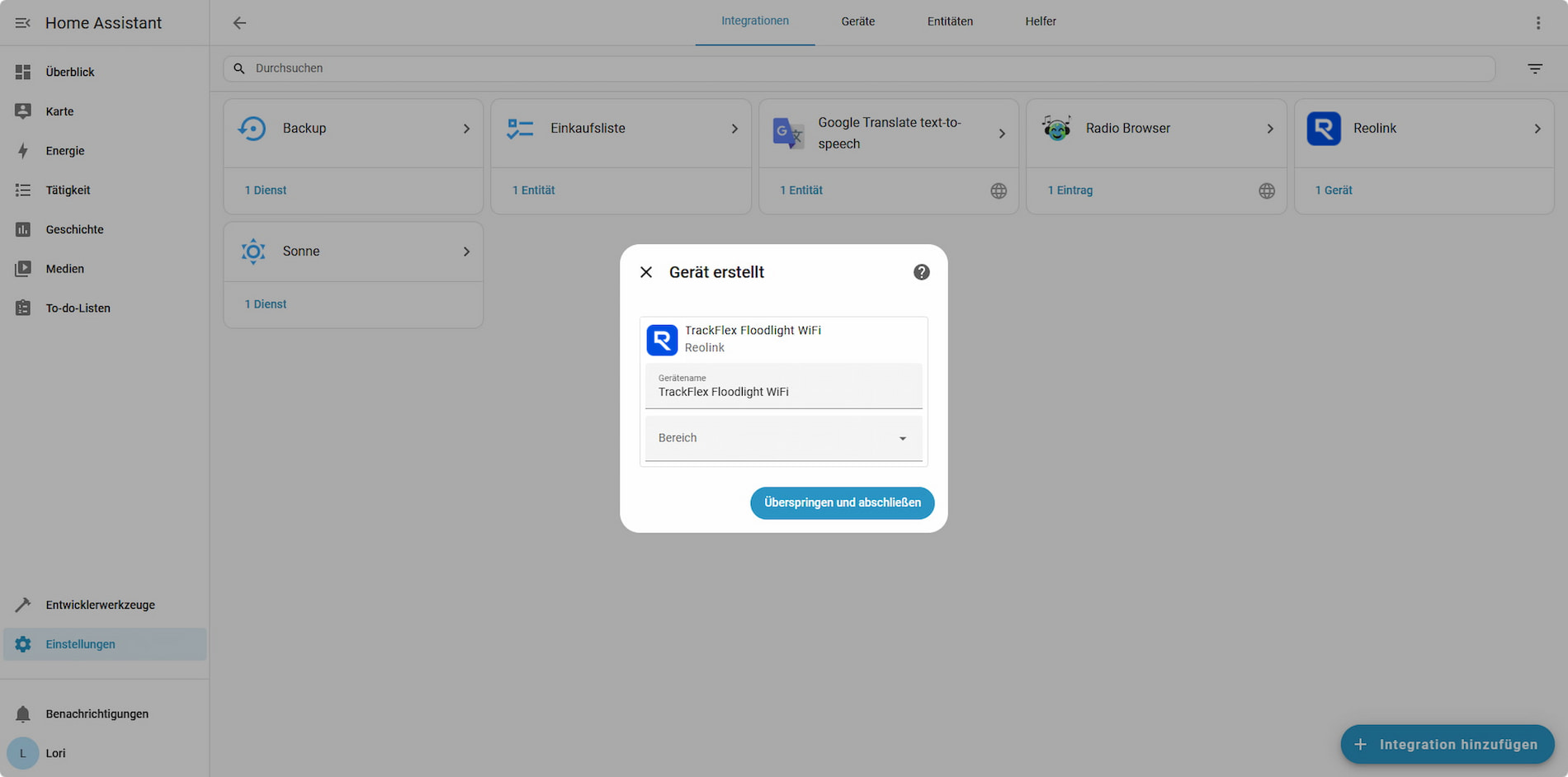The height and width of the screenshot is (777, 1568).
Task: Open Medien in the sidebar
Action: (105, 269)
